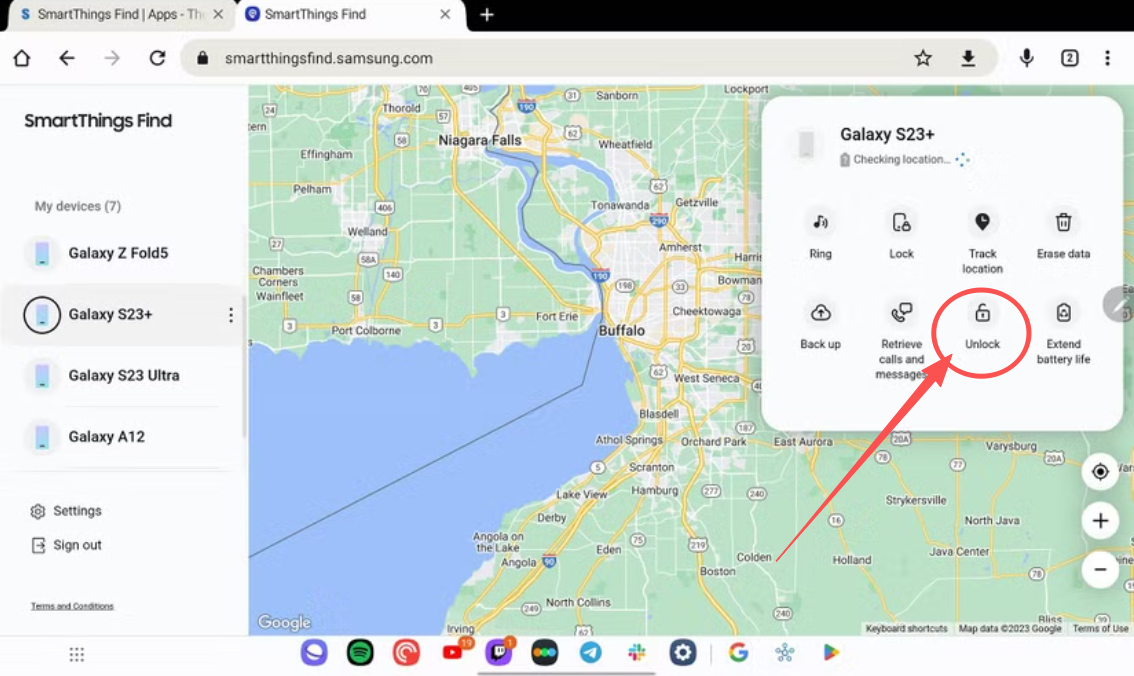The height and width of the screenshot is (676, 1134).
Task: Launch Spotify from the taskbar
Action: click(360, 653)
